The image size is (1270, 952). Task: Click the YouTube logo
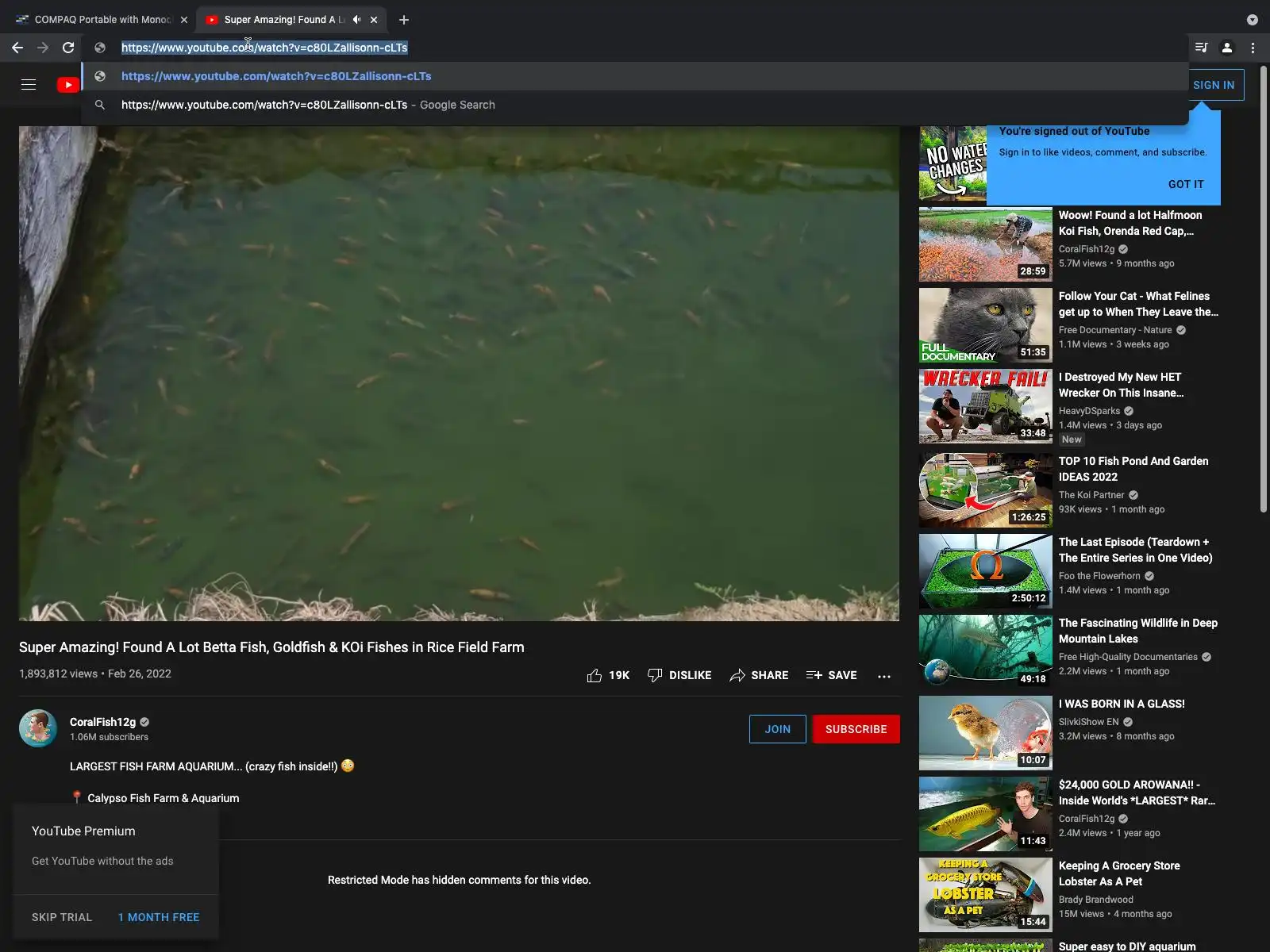(x=68, y=85)
